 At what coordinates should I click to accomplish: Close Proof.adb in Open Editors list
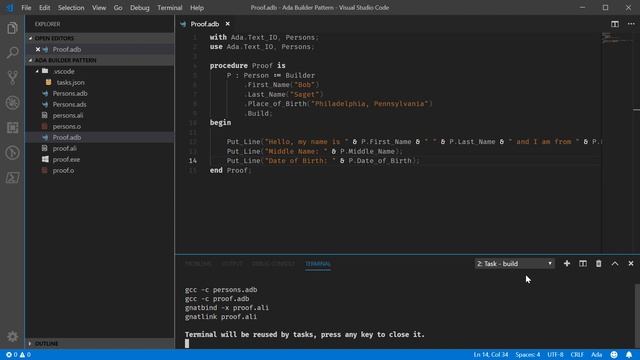tap(38, 49)
